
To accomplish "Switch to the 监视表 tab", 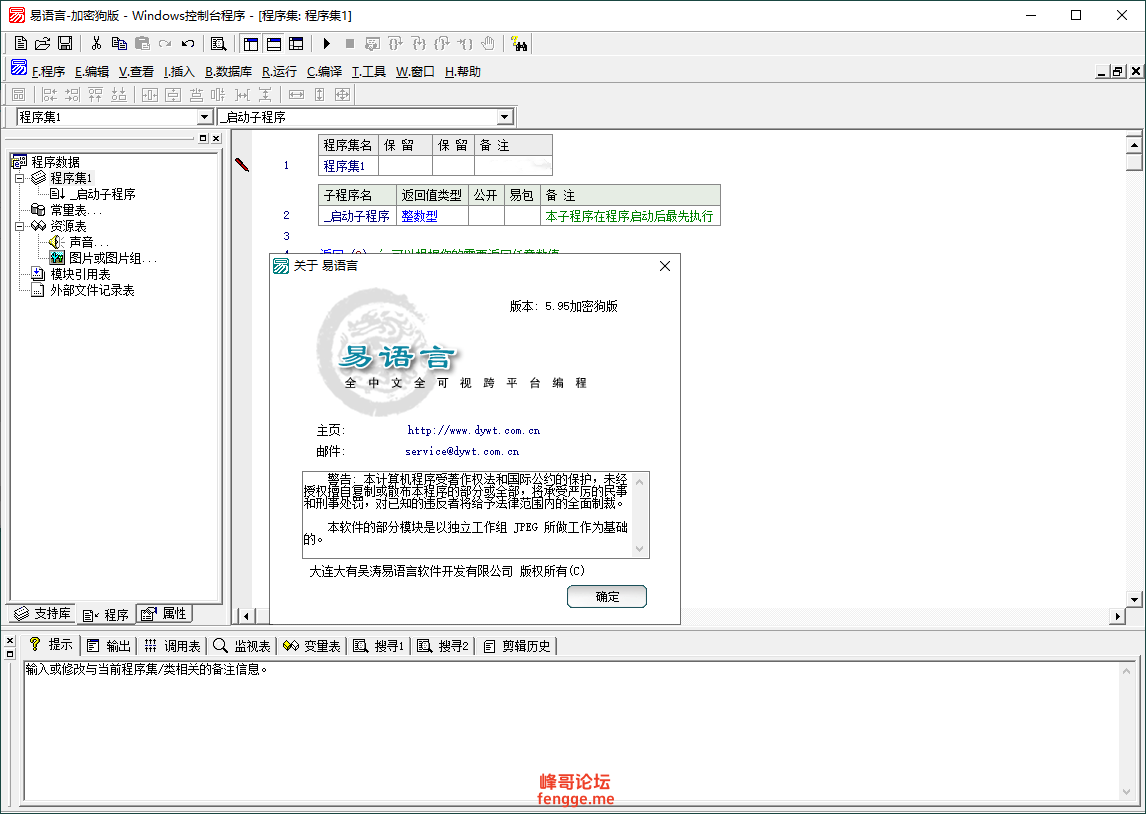I will point(242,646).
